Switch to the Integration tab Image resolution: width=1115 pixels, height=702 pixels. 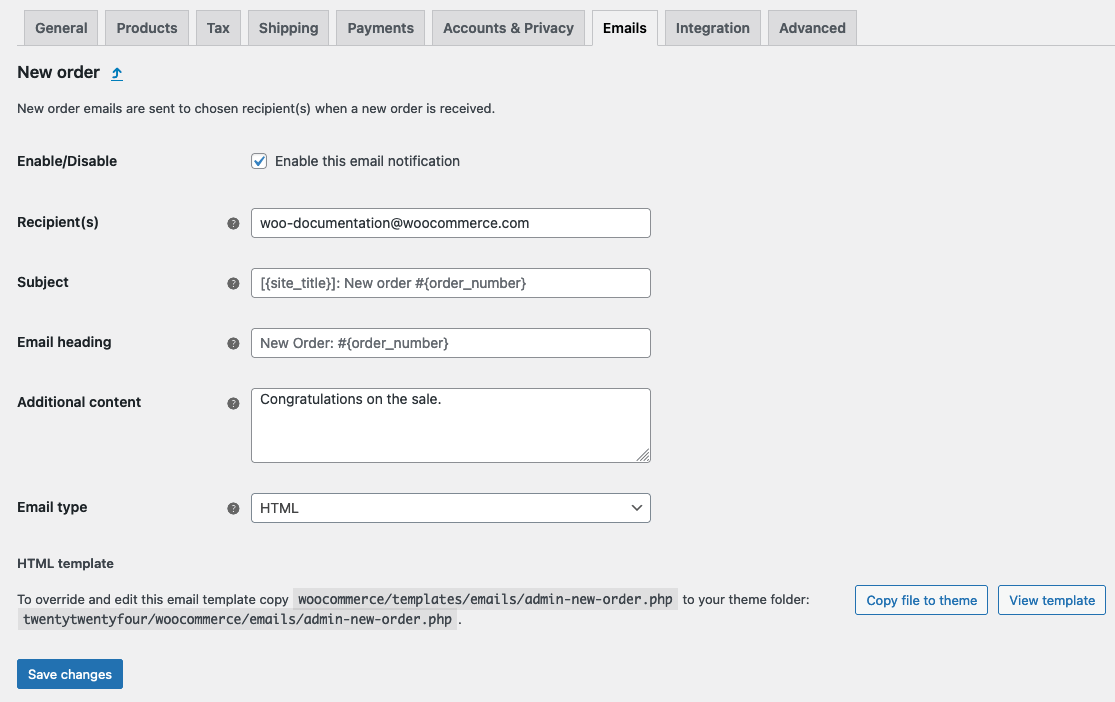click(x=712, y=27)
